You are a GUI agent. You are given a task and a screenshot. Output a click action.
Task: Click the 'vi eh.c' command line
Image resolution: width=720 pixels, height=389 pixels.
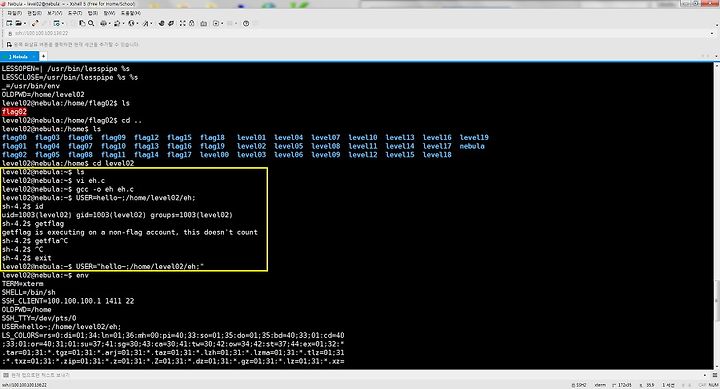53,180
